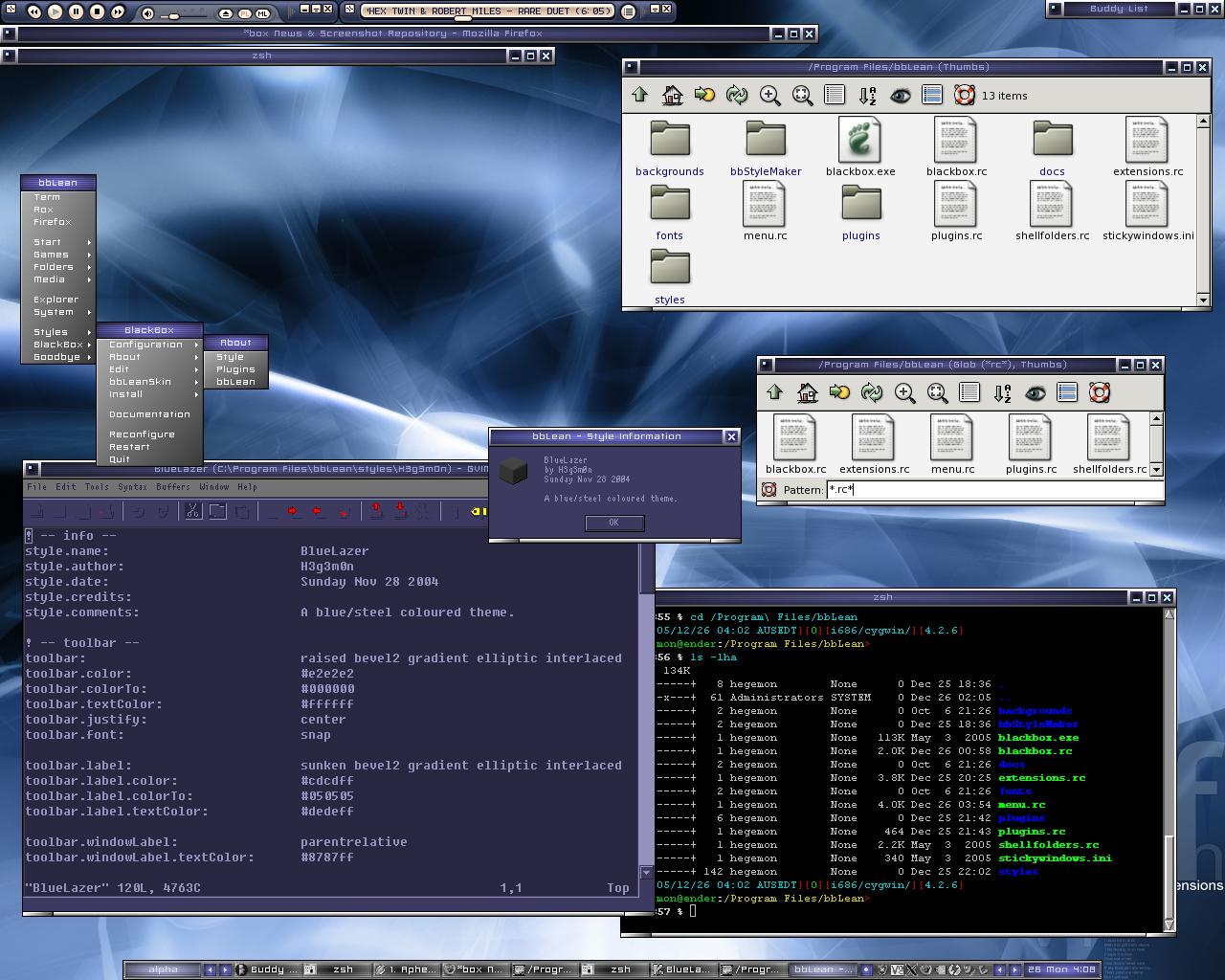Screen dimensions: 1225x980
Task: Toggle hidden files eye in Glob window
Action: click(x=1035, y=392)
